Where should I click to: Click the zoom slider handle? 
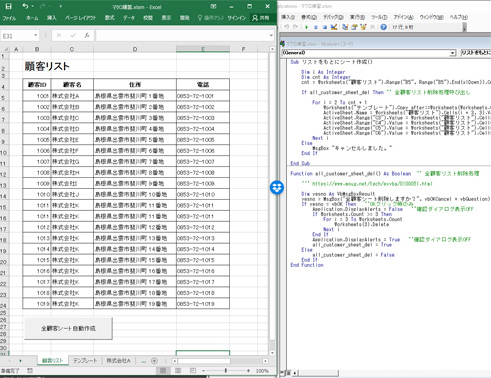pyautogui.click(x=226, y=371)
